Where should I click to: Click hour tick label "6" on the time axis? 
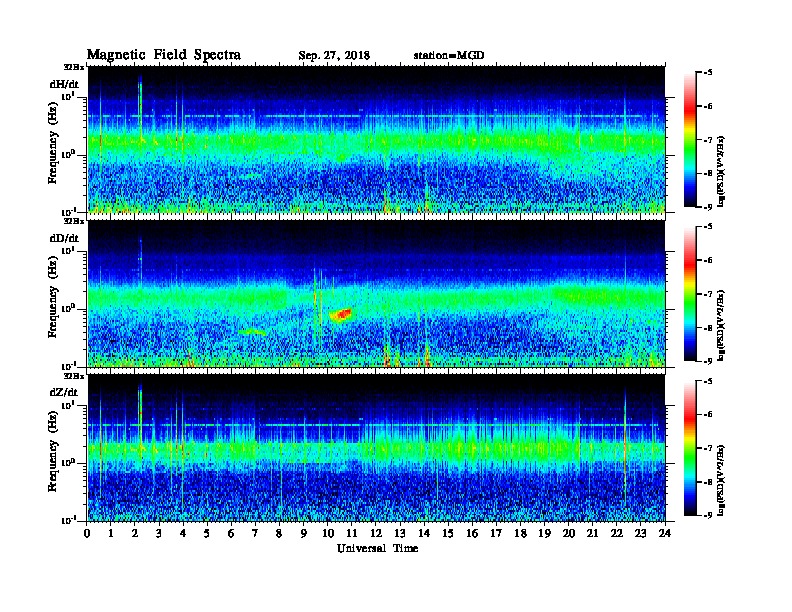point(231,534)
